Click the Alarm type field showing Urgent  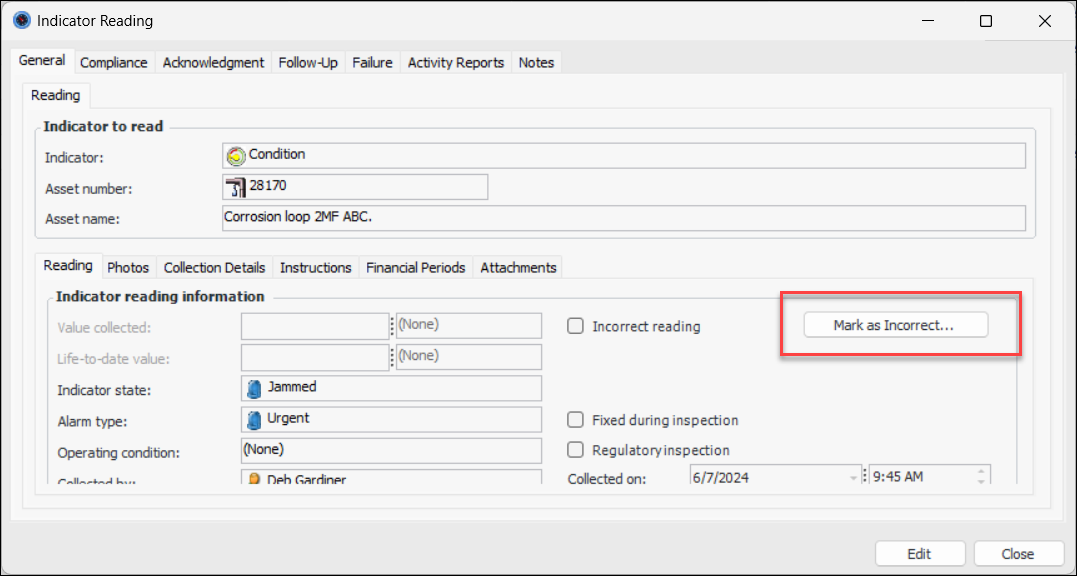(x=392, y=419)
